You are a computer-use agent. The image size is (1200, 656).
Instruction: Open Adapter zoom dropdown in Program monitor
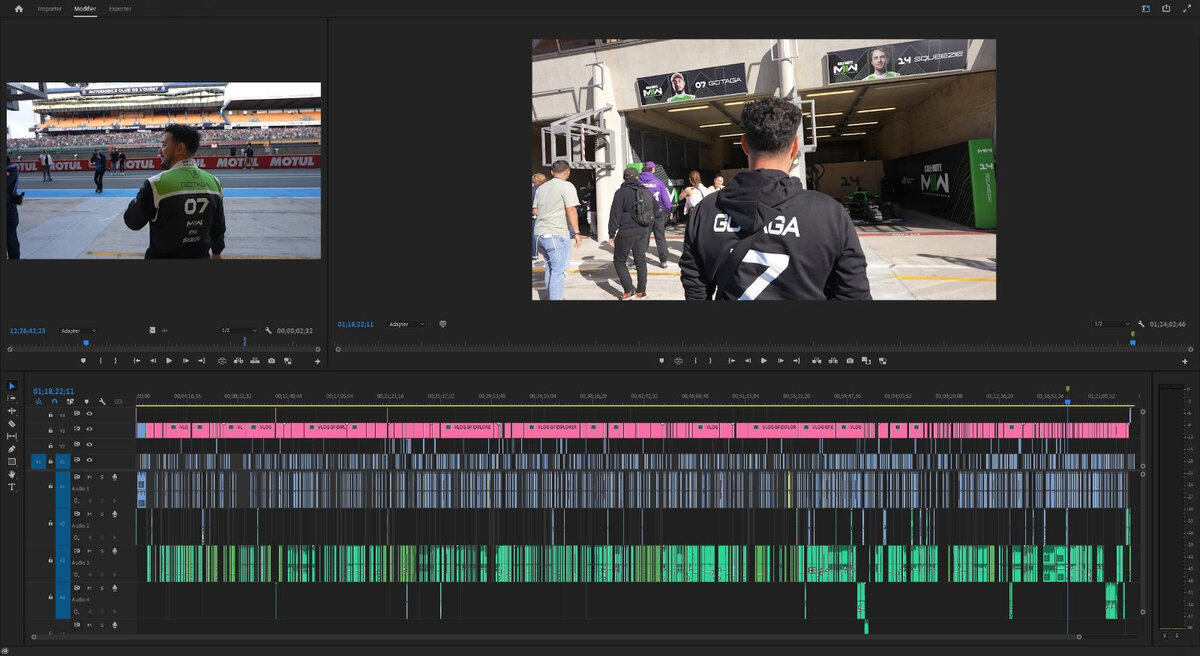point(406,324)
